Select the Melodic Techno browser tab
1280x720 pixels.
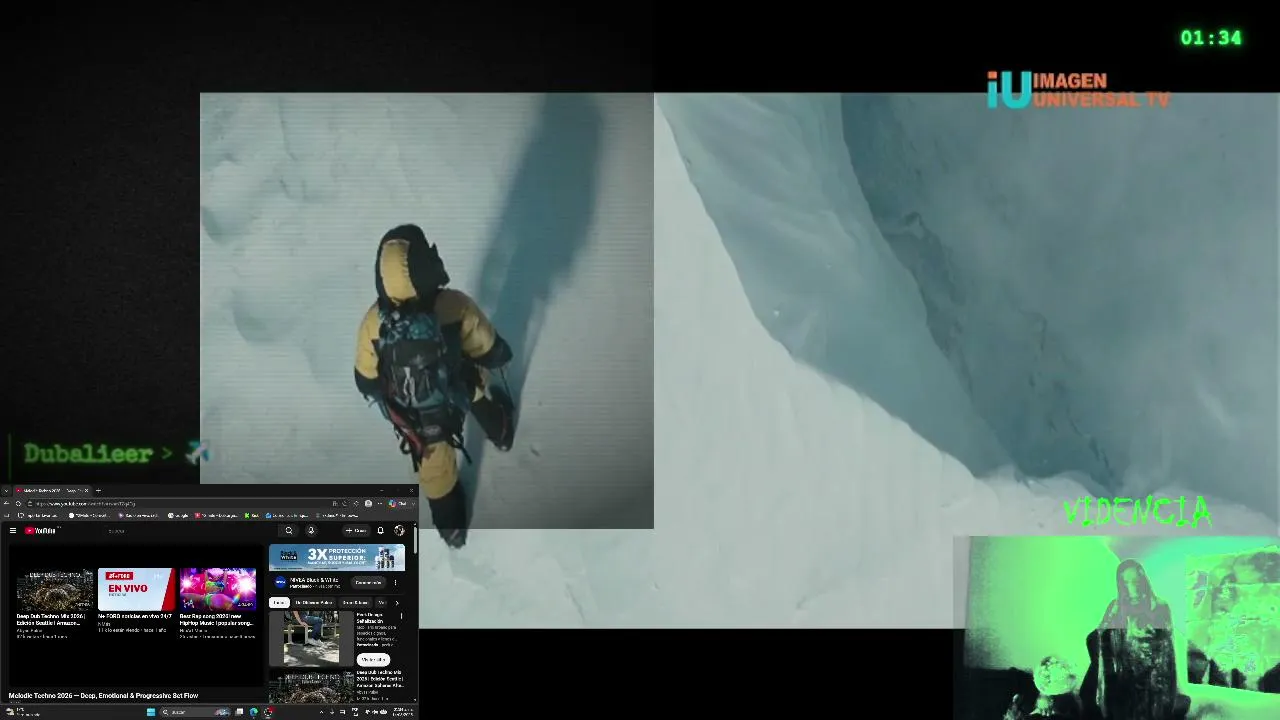point(52,490)
